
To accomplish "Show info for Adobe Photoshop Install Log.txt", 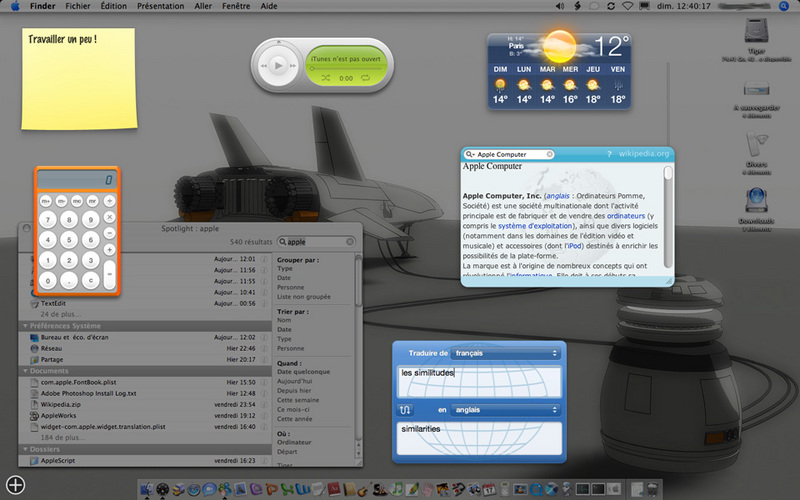I will click(264, 393).
